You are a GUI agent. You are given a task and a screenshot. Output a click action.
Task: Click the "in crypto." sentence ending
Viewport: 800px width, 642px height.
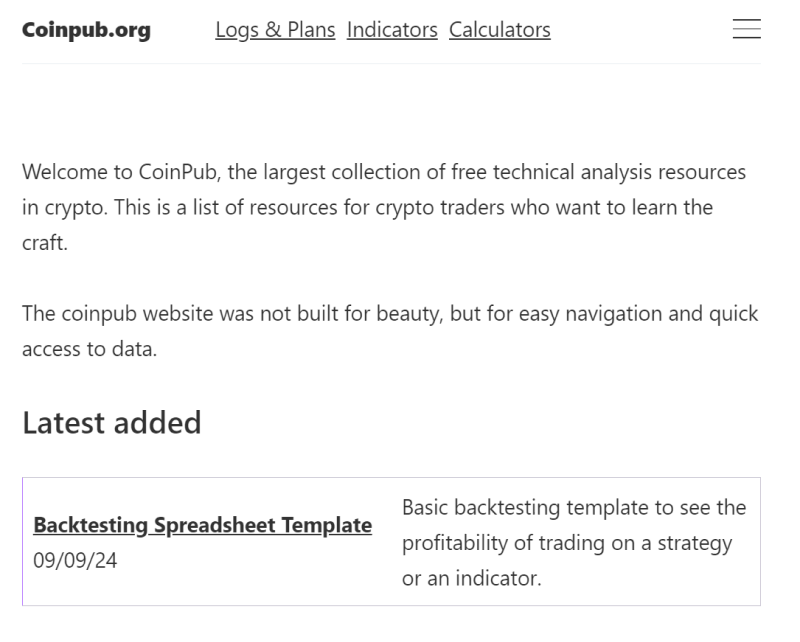click(x=60, y=208)
